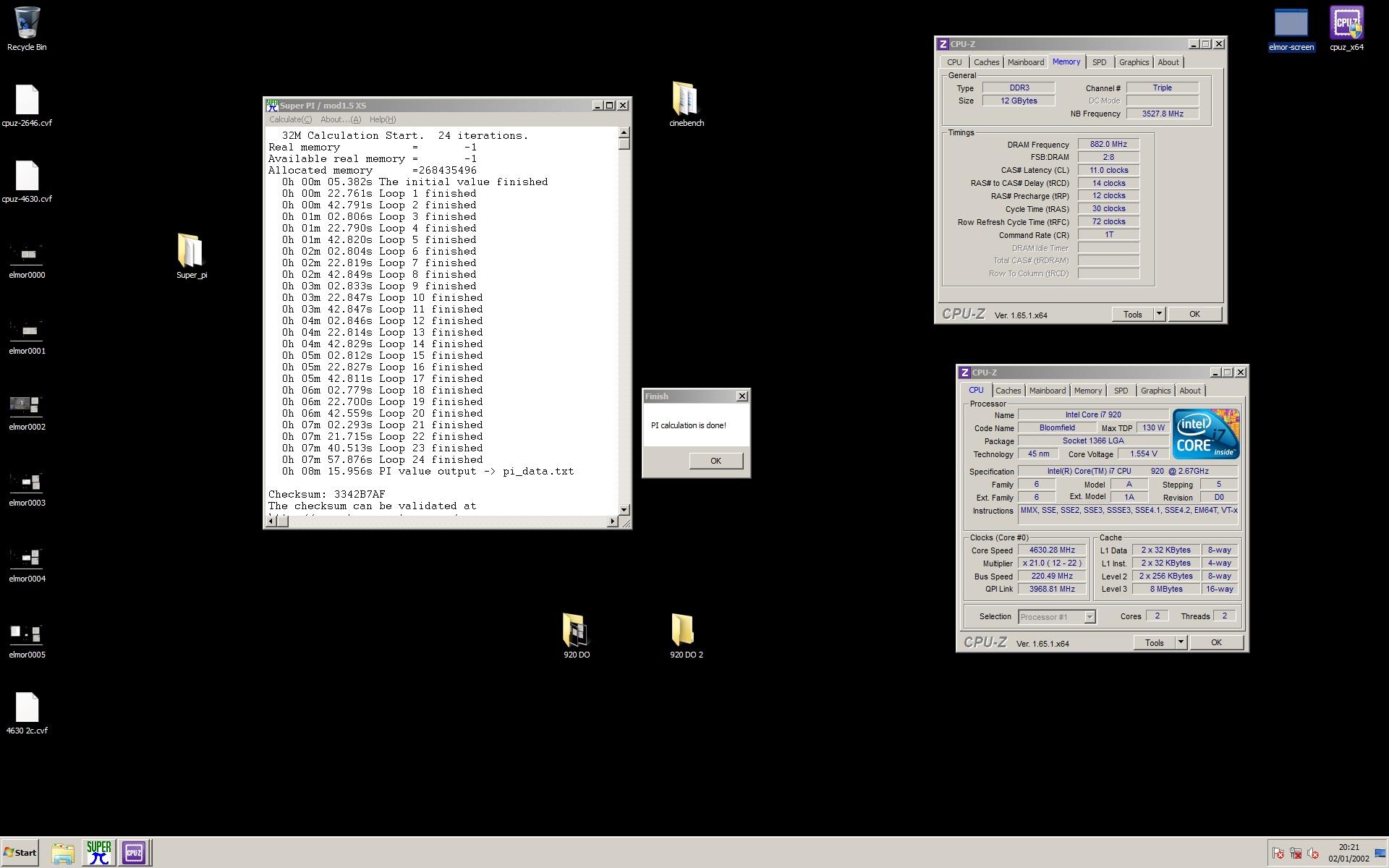Open CPU tab in upper CPU-Z window
The image size is (1389, 868).
(x=954, y=62)
